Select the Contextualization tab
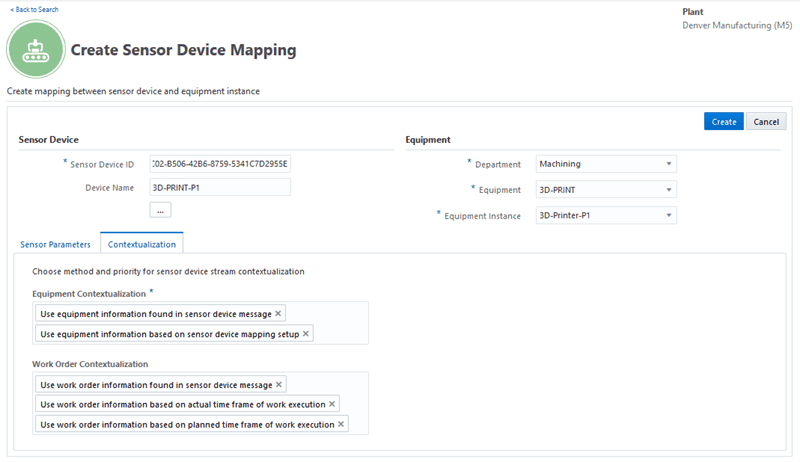Image resolution: width=800 pixels, height=462 pixels. point(142,244)
